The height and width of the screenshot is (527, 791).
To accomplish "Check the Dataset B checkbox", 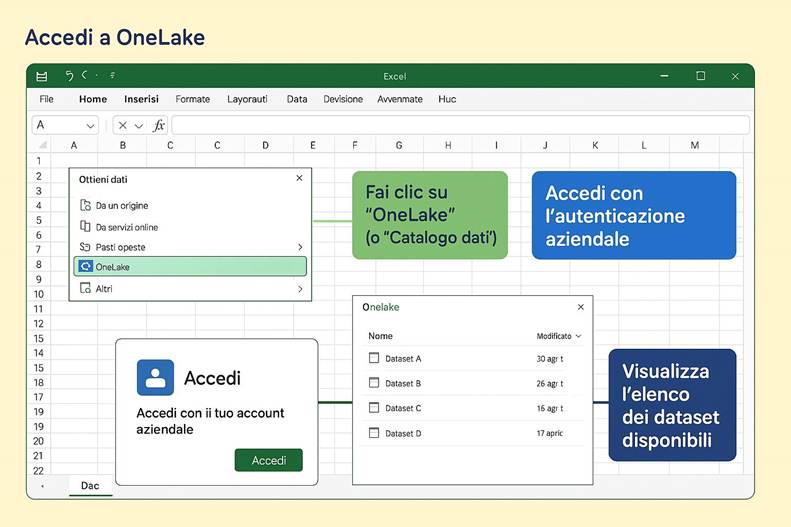I will coord(374,383).
